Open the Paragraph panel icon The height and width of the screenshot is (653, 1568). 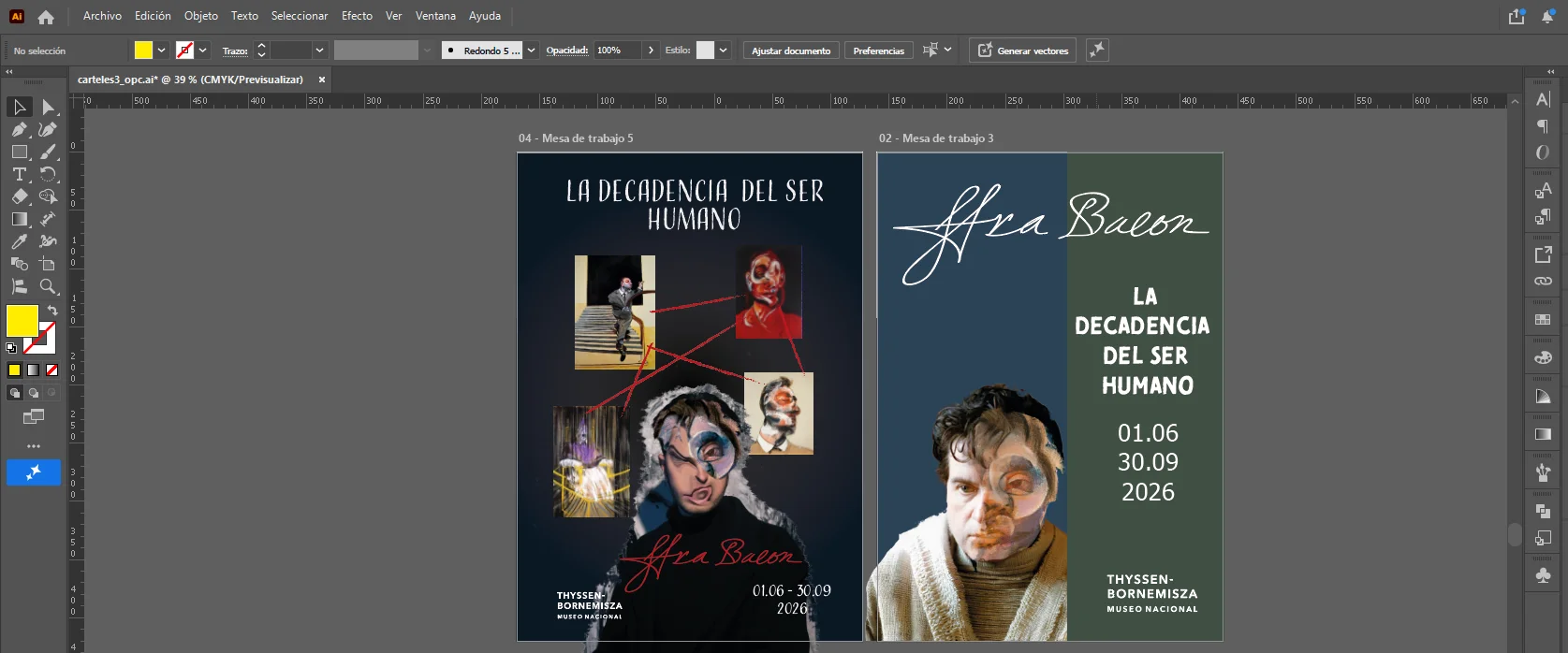click(x=1543, y=126)
